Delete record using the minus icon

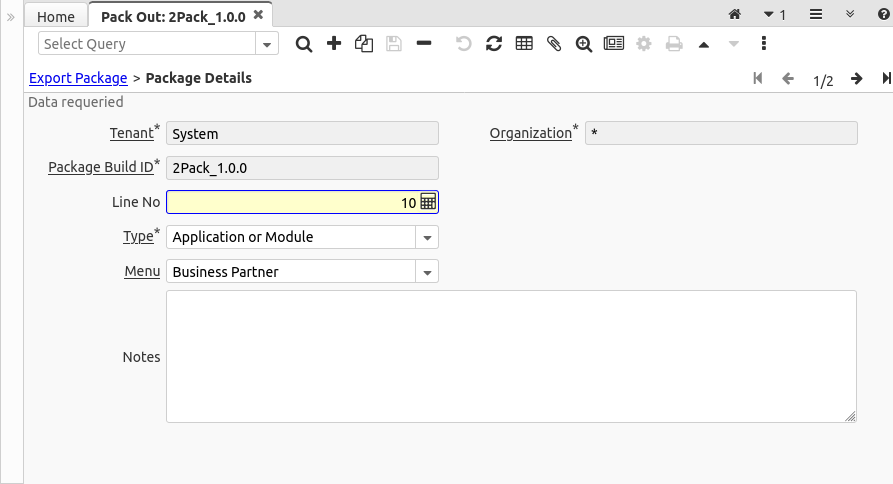coord(424,44)
